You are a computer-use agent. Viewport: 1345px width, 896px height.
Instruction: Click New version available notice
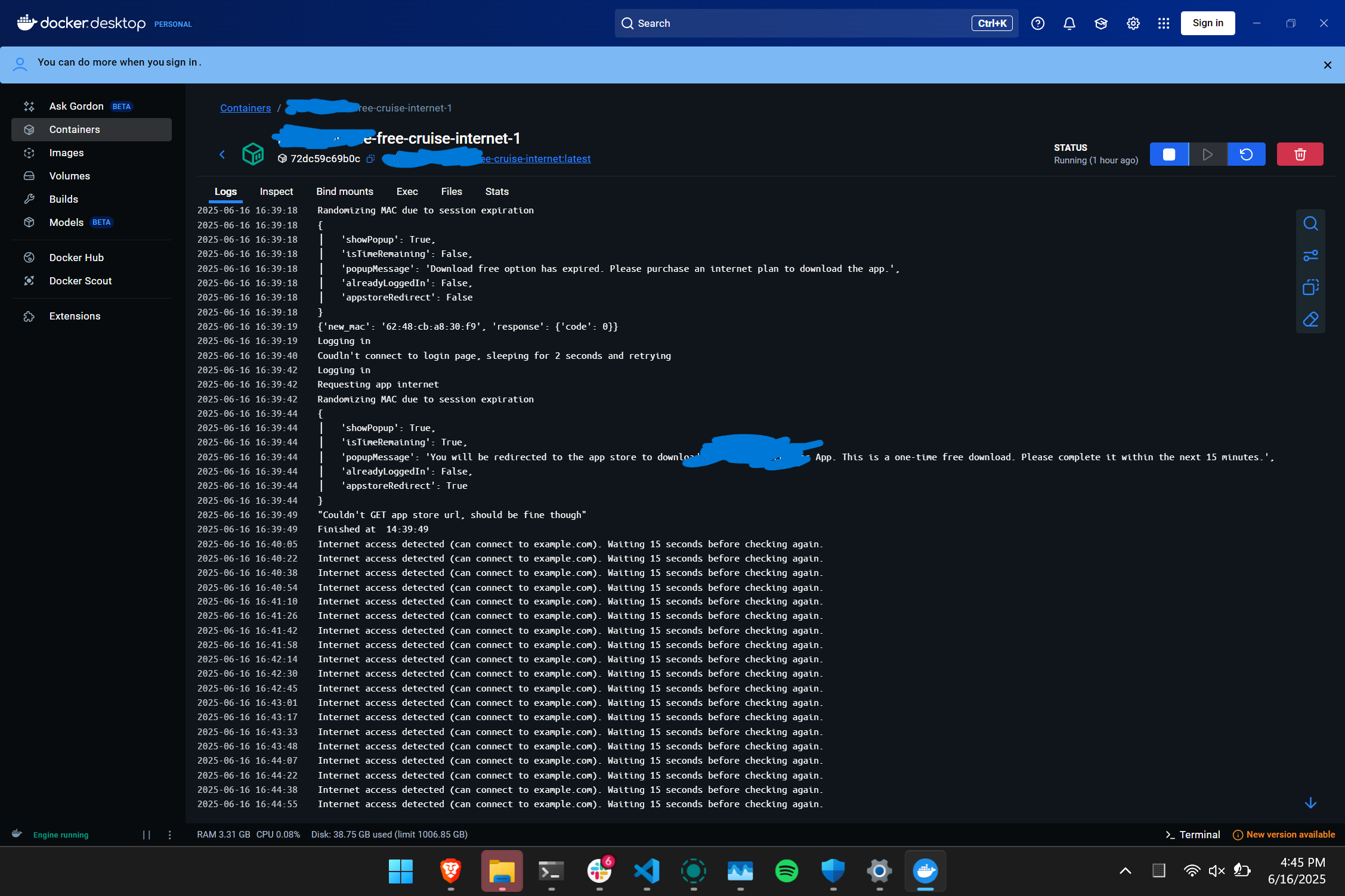pos(1284,835)
